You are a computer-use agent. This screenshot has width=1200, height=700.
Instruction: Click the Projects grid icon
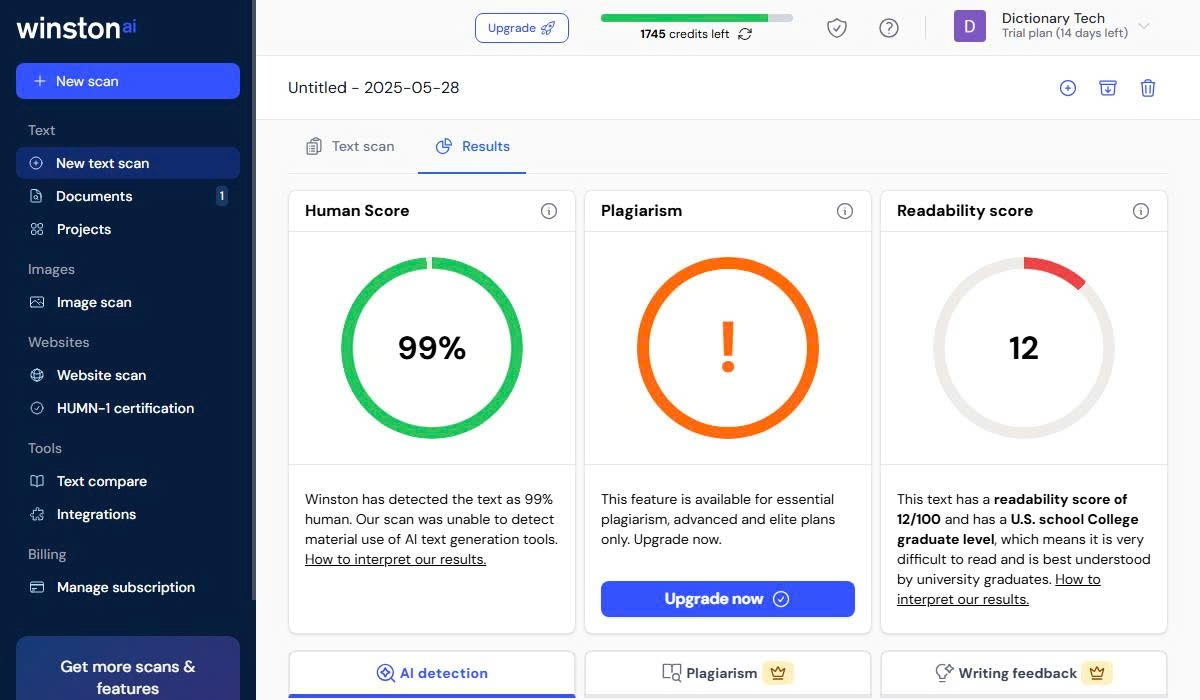pyautogui.click(x=37, y=229)
